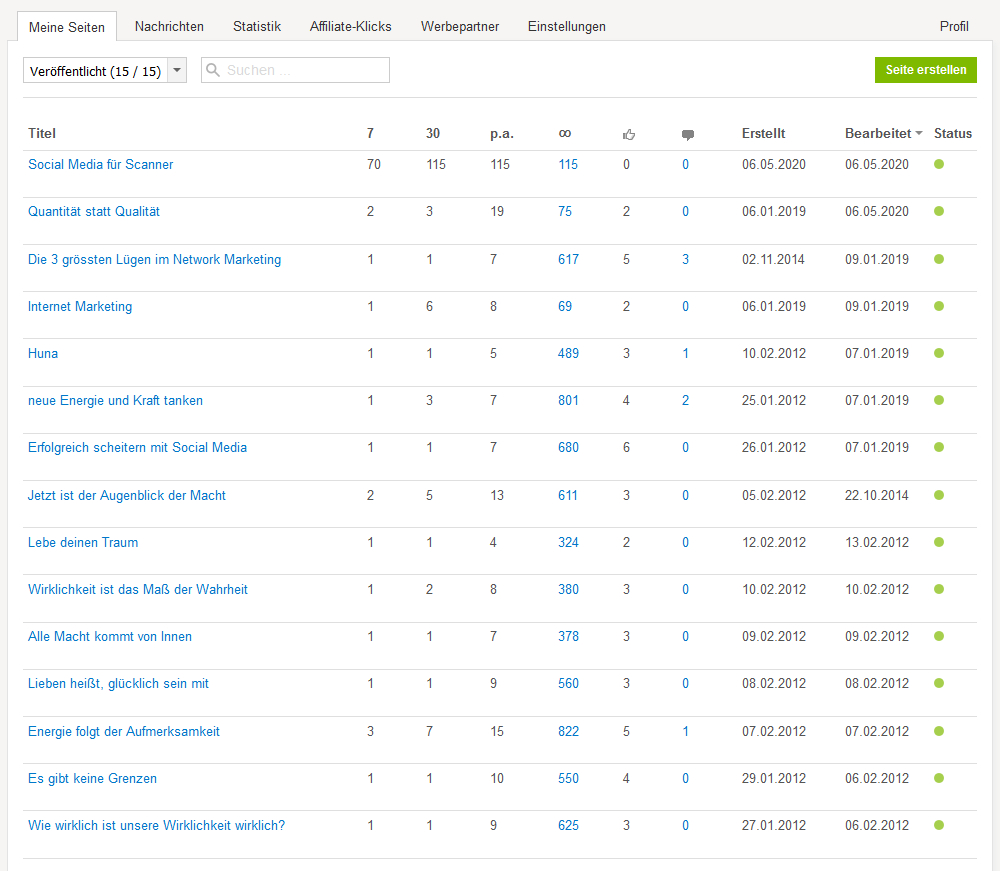Click green status dot for Lebe deinen Traum

[x=939, y=542]
